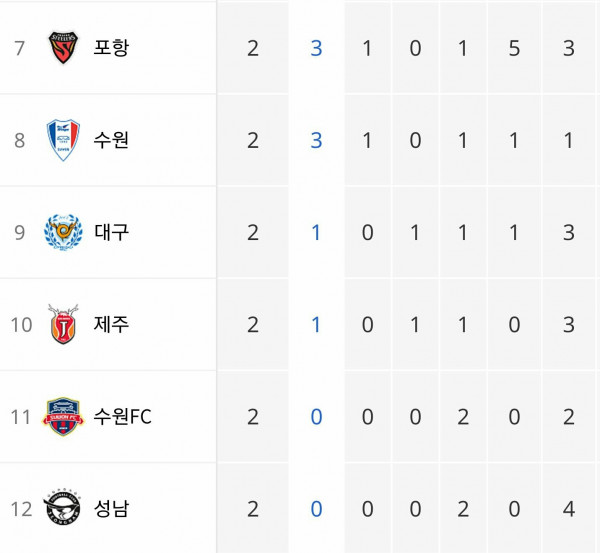Open the 포항 team page link
This screenshot has height=553, width=600.
[x=111, y=48]
